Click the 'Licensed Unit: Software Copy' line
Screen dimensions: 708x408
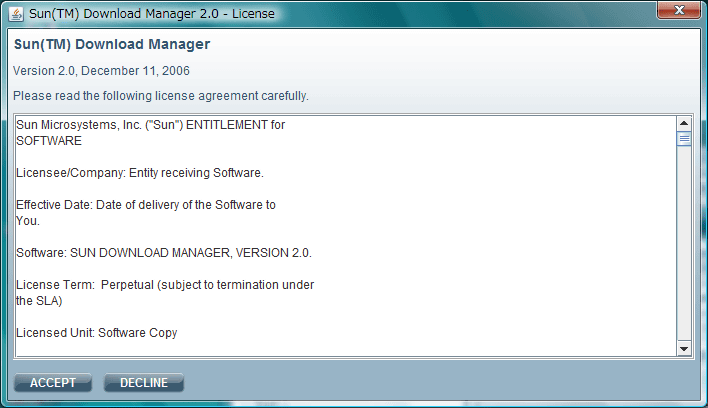point(97,333)
